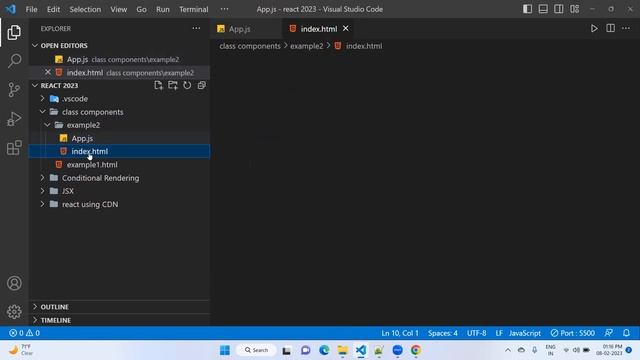The height and width of the screenshot is (360, 640).
Task: Open the View menu
Action: (118, 9)
